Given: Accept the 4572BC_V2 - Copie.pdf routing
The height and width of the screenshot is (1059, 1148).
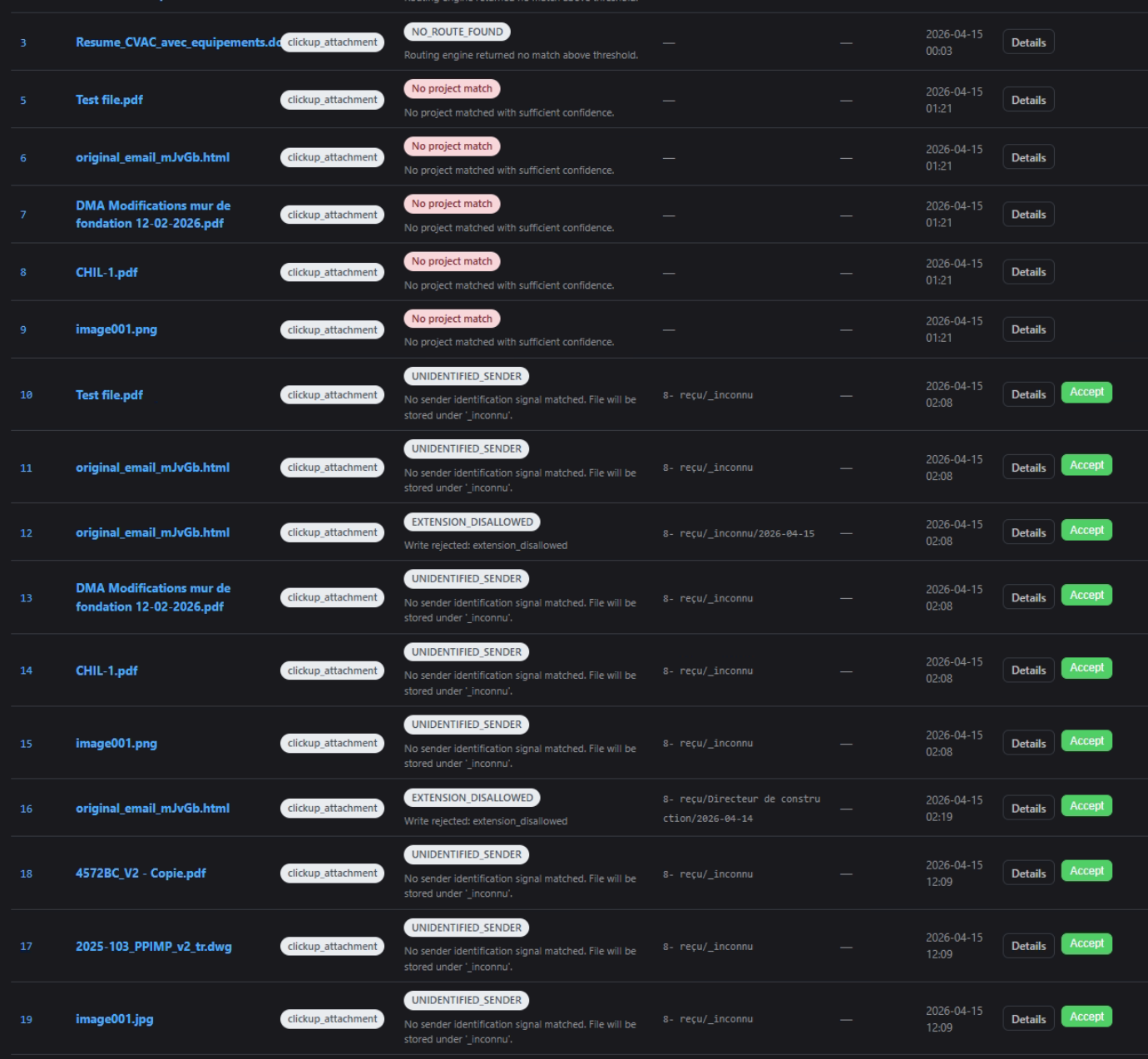Looking at the screenshot, I should 1086,871.
